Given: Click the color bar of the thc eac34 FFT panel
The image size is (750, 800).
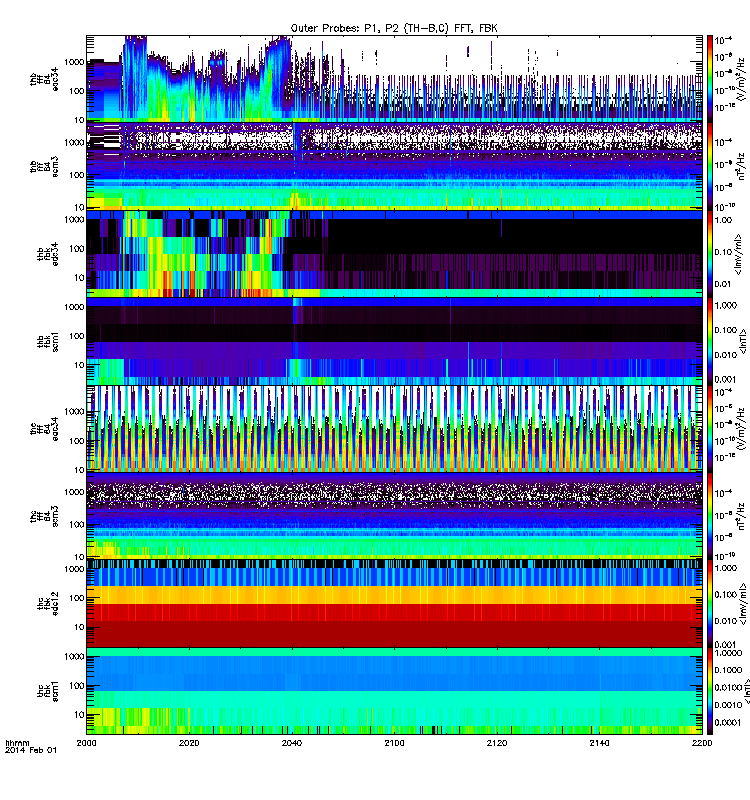Looking at the screenshot, I should [x=709, y=429].
